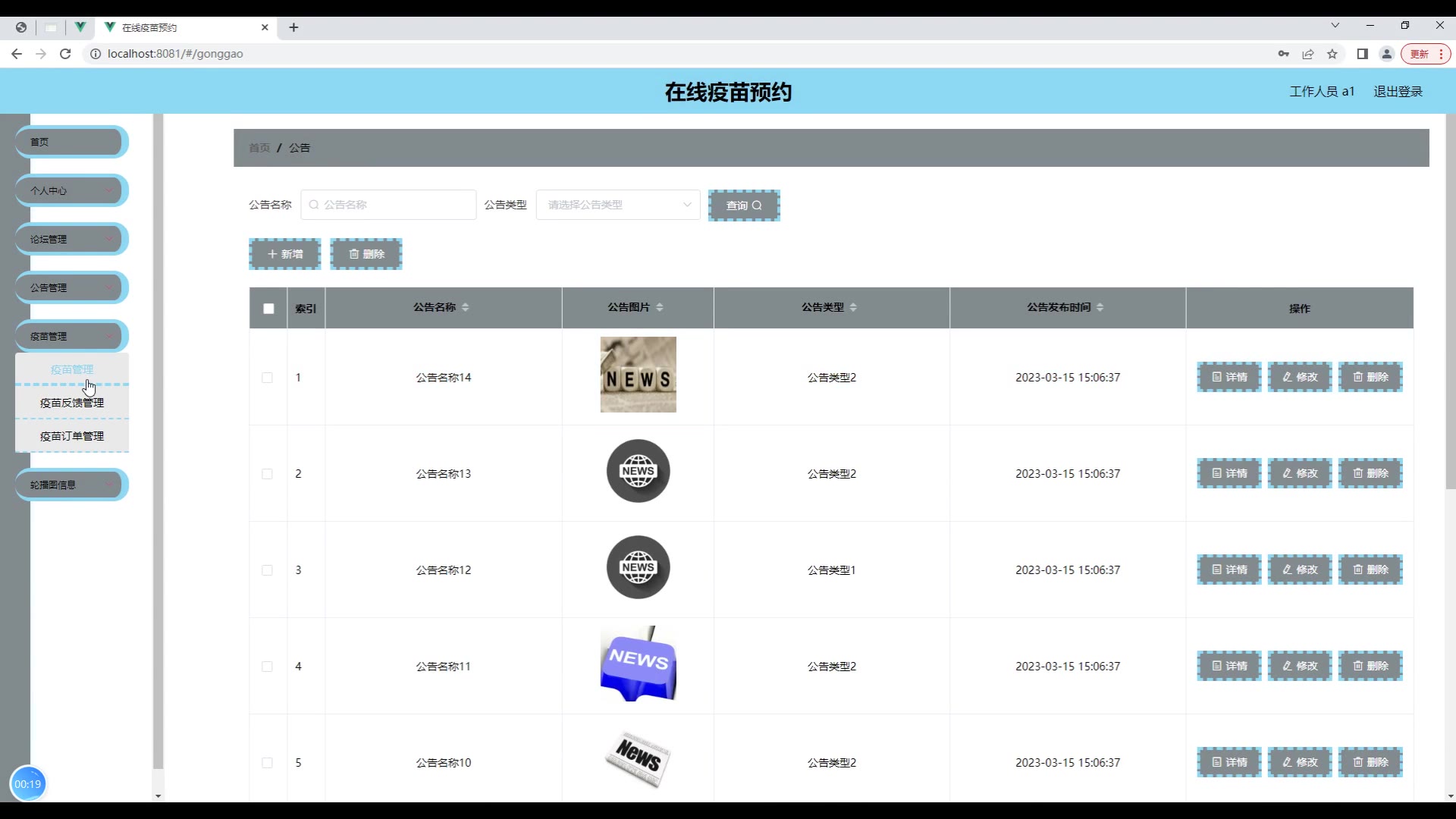Click the 00:19 recording timer badge
Viewport: 1456px width, 819px height.
pyautogui.click(x=28, y=784)
